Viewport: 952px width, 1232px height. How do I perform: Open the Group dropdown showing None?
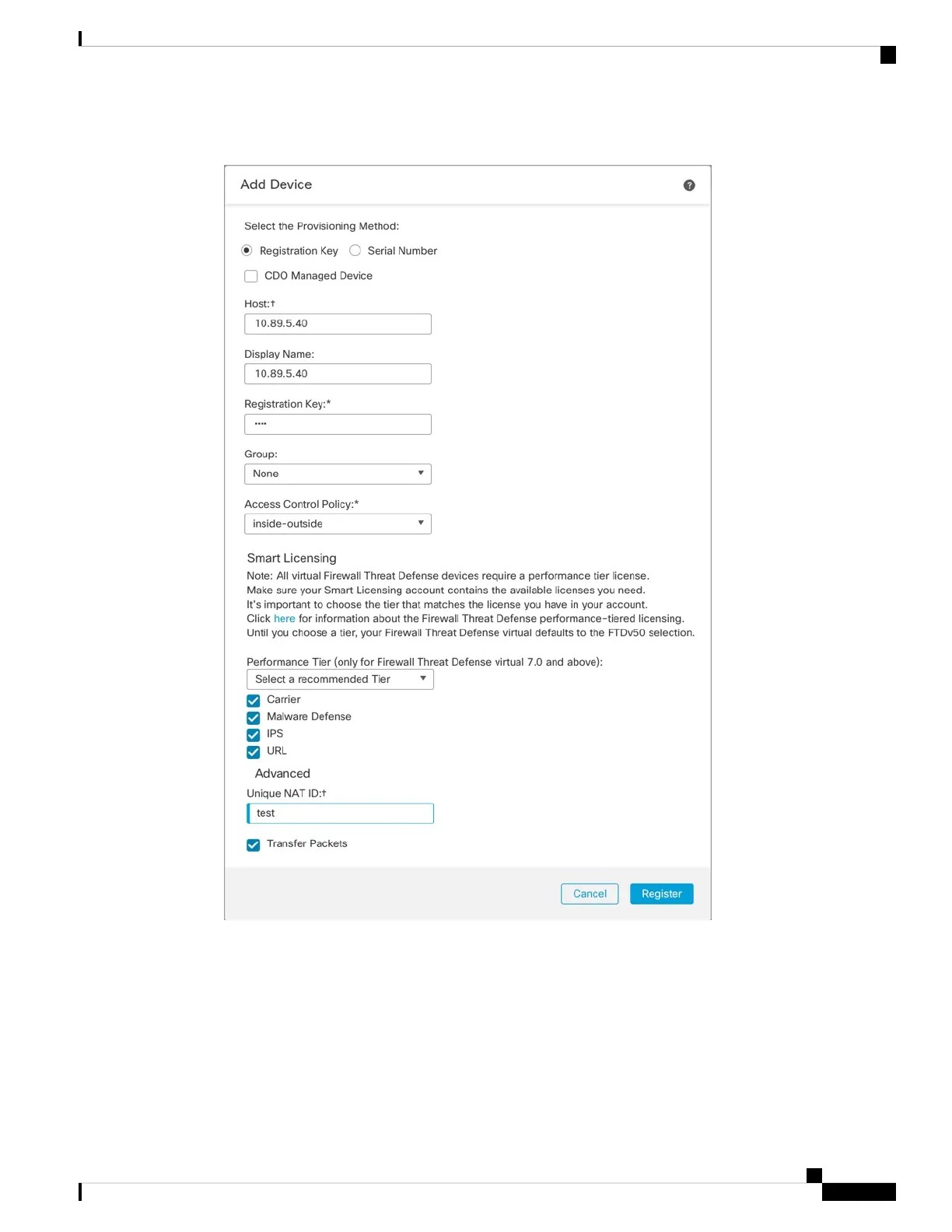pos(338,474)
